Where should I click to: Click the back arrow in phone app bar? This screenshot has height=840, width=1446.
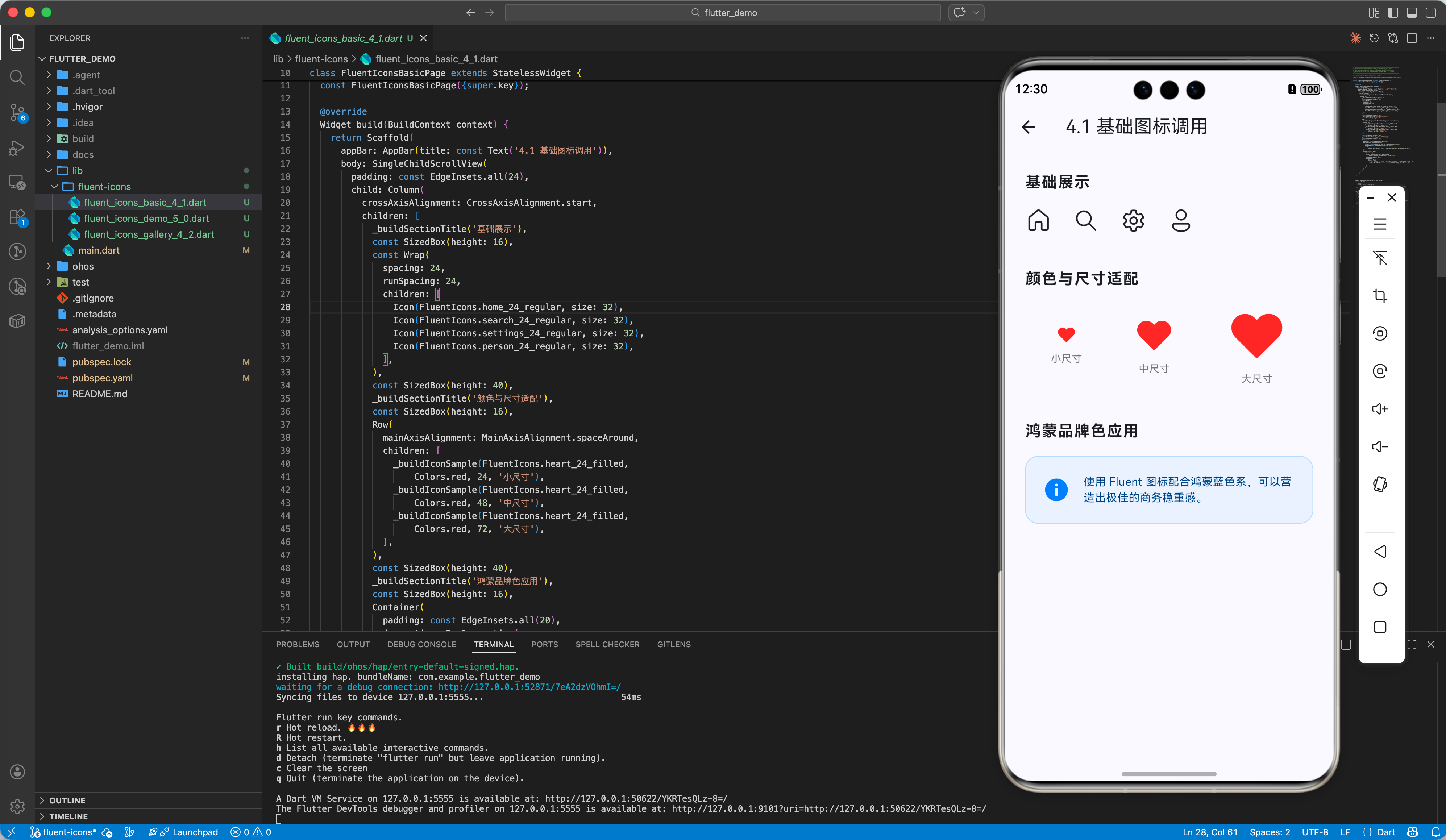1029,127
